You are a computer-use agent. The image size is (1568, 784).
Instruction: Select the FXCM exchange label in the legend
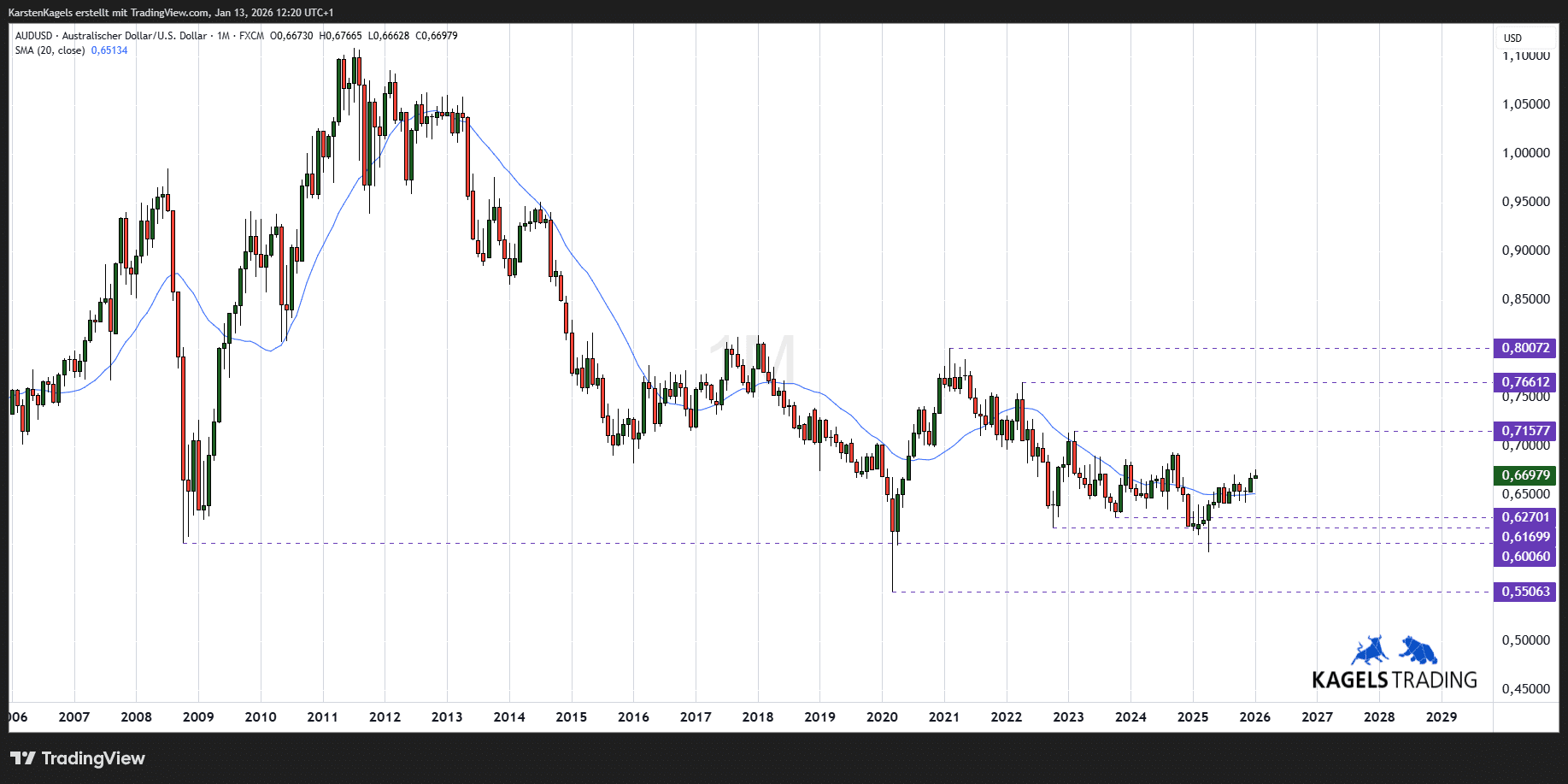point(250,36)
